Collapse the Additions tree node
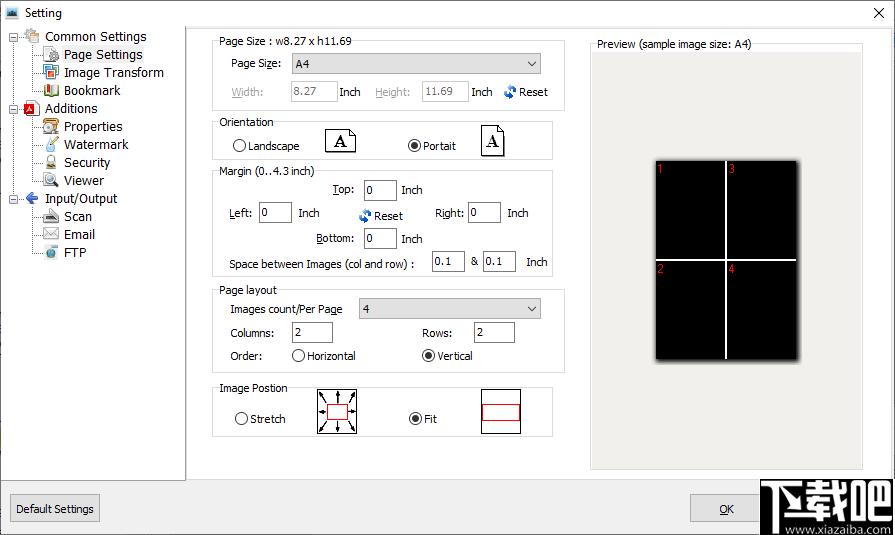Screen dimensions: 895x535 (x=13, y=110)
